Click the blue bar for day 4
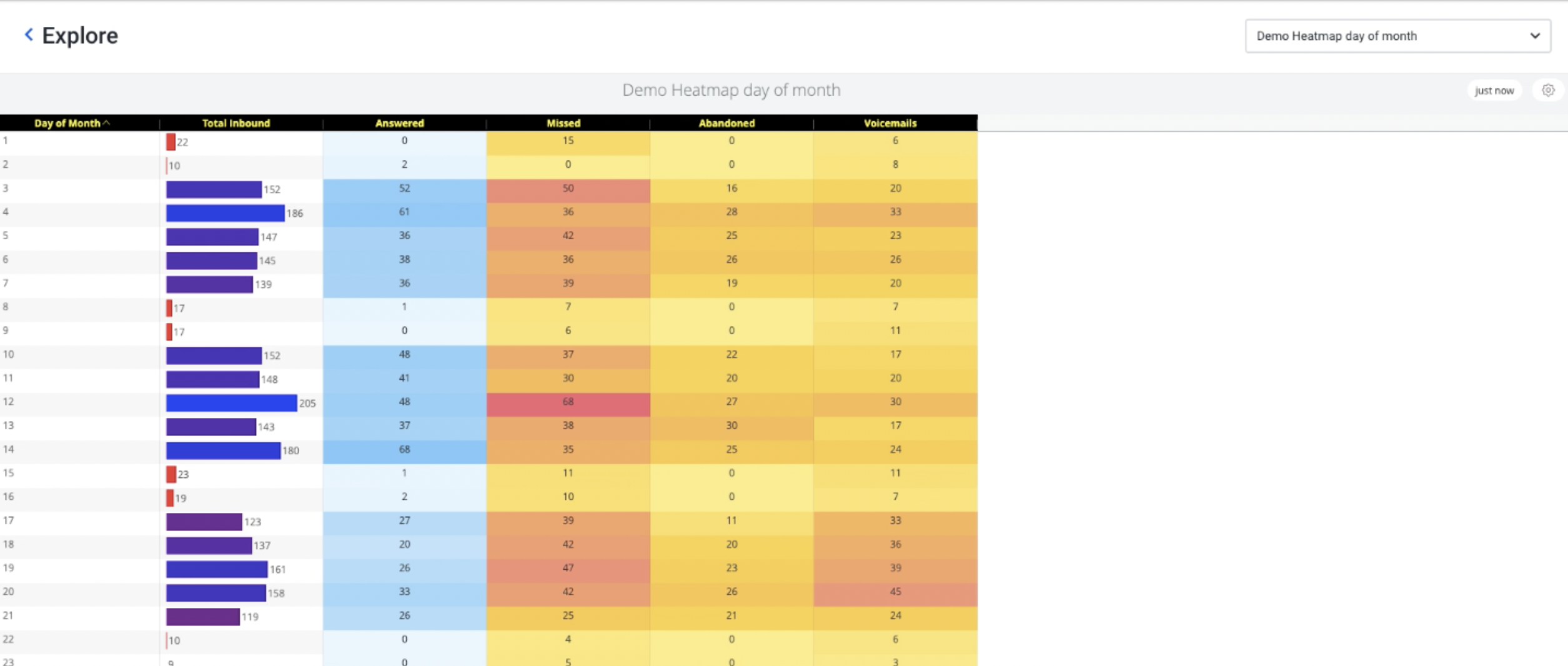 224,212
